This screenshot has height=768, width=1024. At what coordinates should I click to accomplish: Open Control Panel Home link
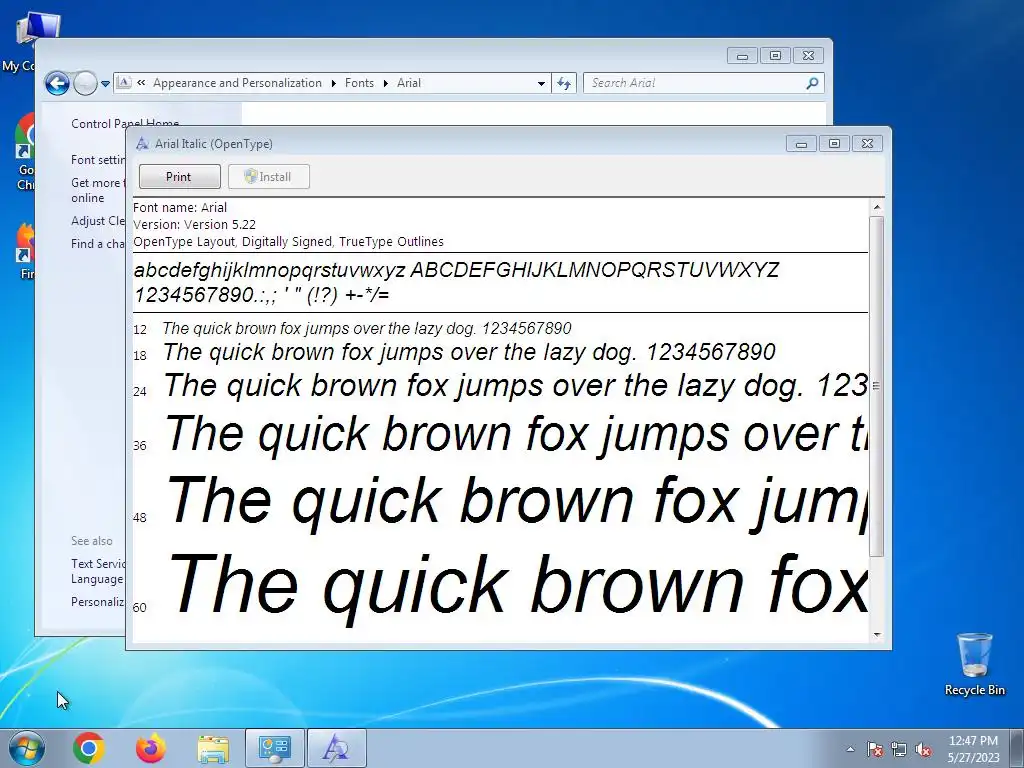pos(125,123)
